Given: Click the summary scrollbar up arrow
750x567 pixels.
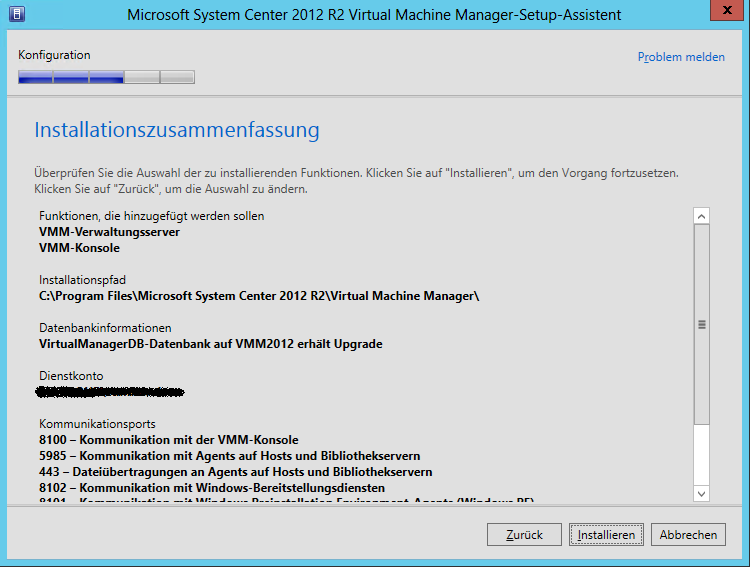Looking at the screenshot, I should (701, 216).
